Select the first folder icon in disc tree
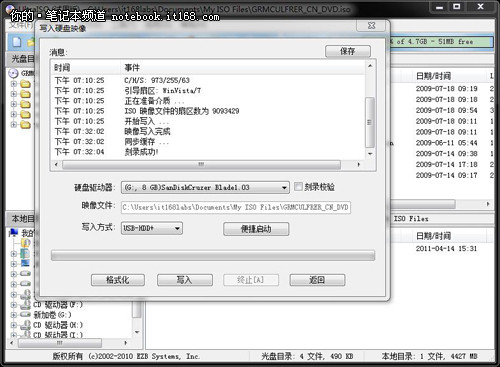Screen dimensions: 500x367 pos(25,84)
